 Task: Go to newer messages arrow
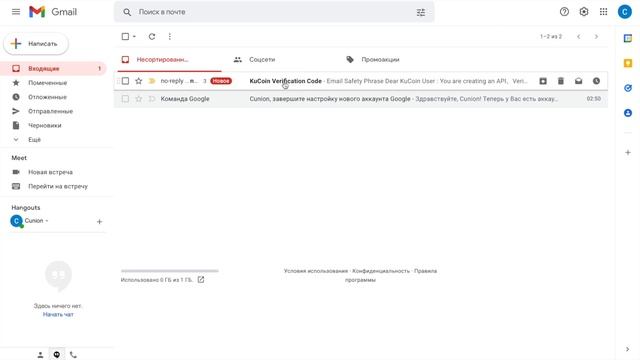click(578, 37)
